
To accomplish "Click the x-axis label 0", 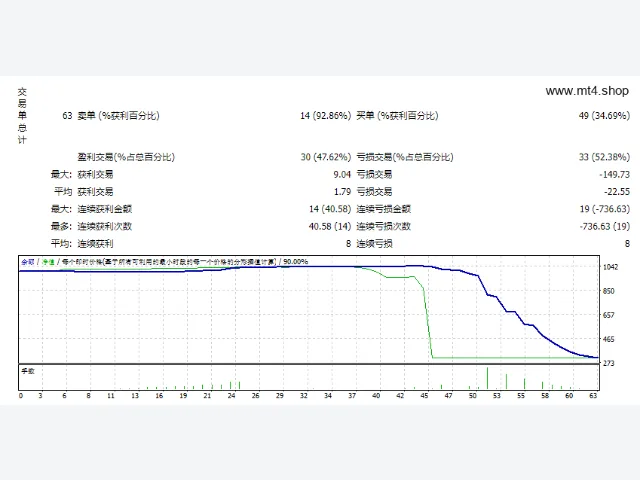I will [x=21, y=396].
